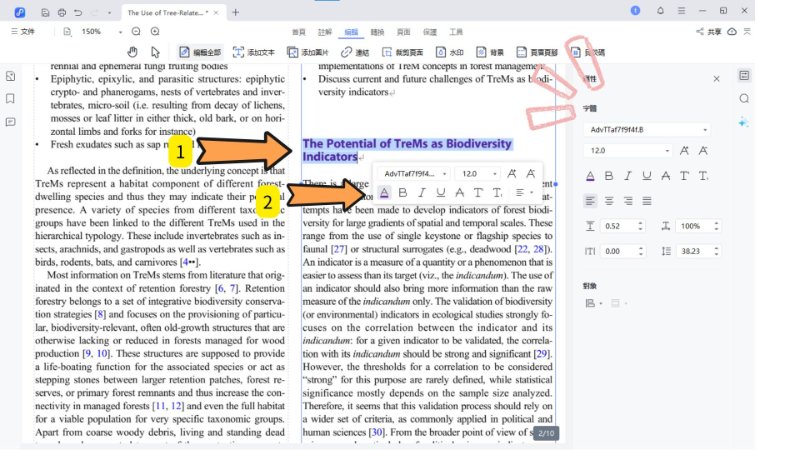Switch to the 註解 tab
The width and height of the screenshot is (800, 450).
(325, 32)
